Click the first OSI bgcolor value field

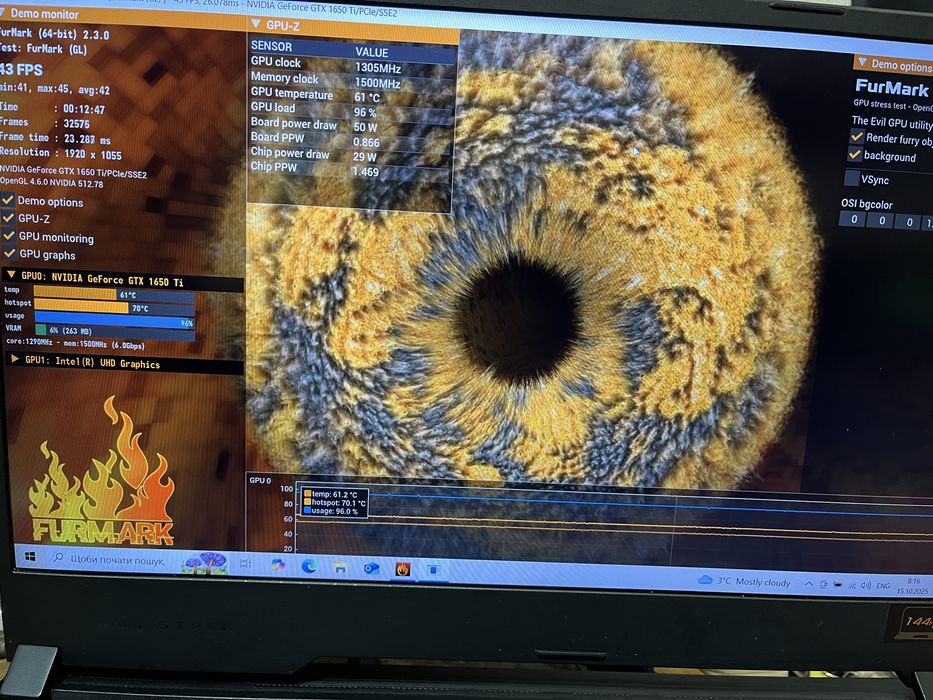pyautogui.click(x=853, y=219)
